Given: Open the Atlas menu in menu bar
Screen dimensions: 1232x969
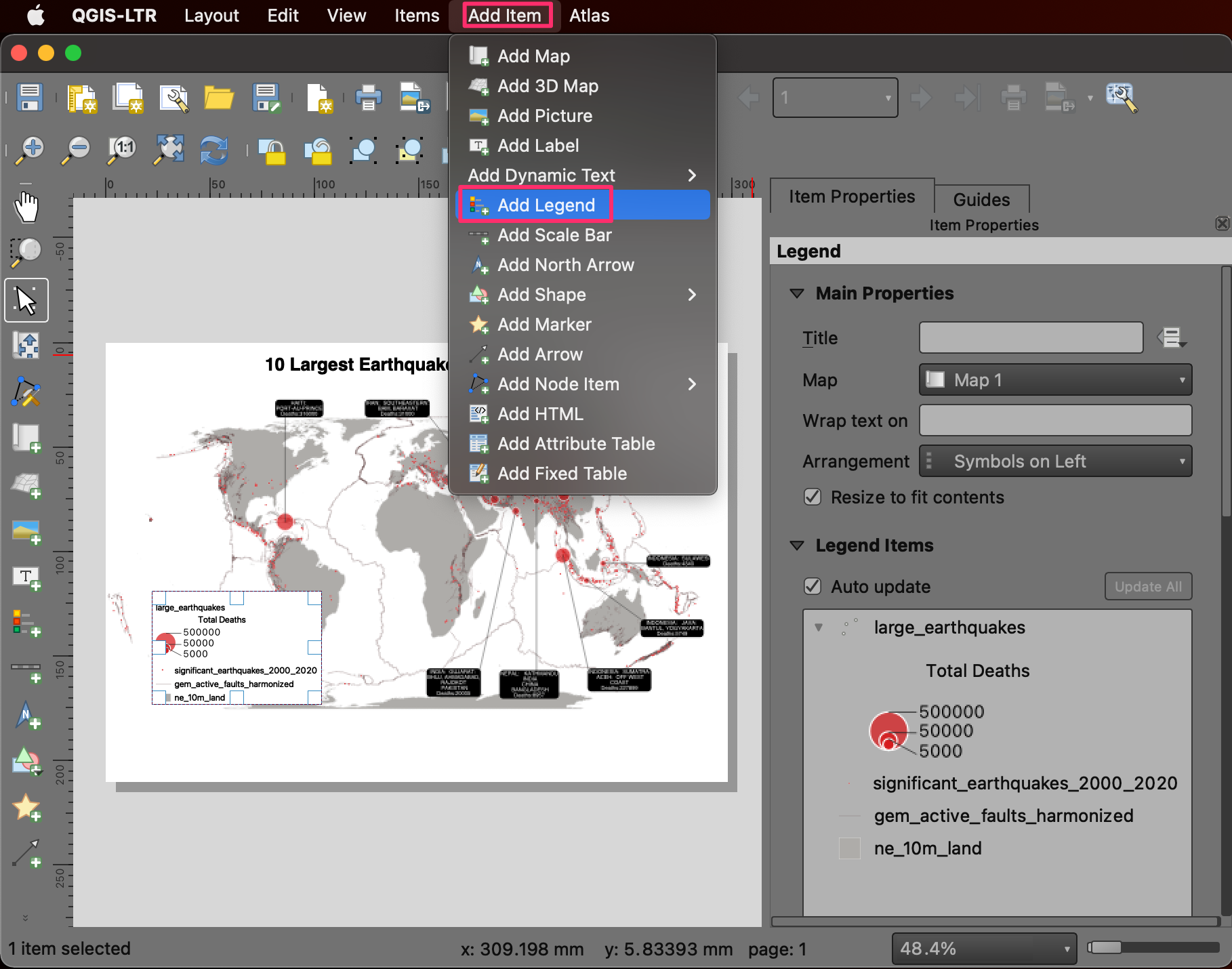Looking at the screenshot, I should [589, 15].
